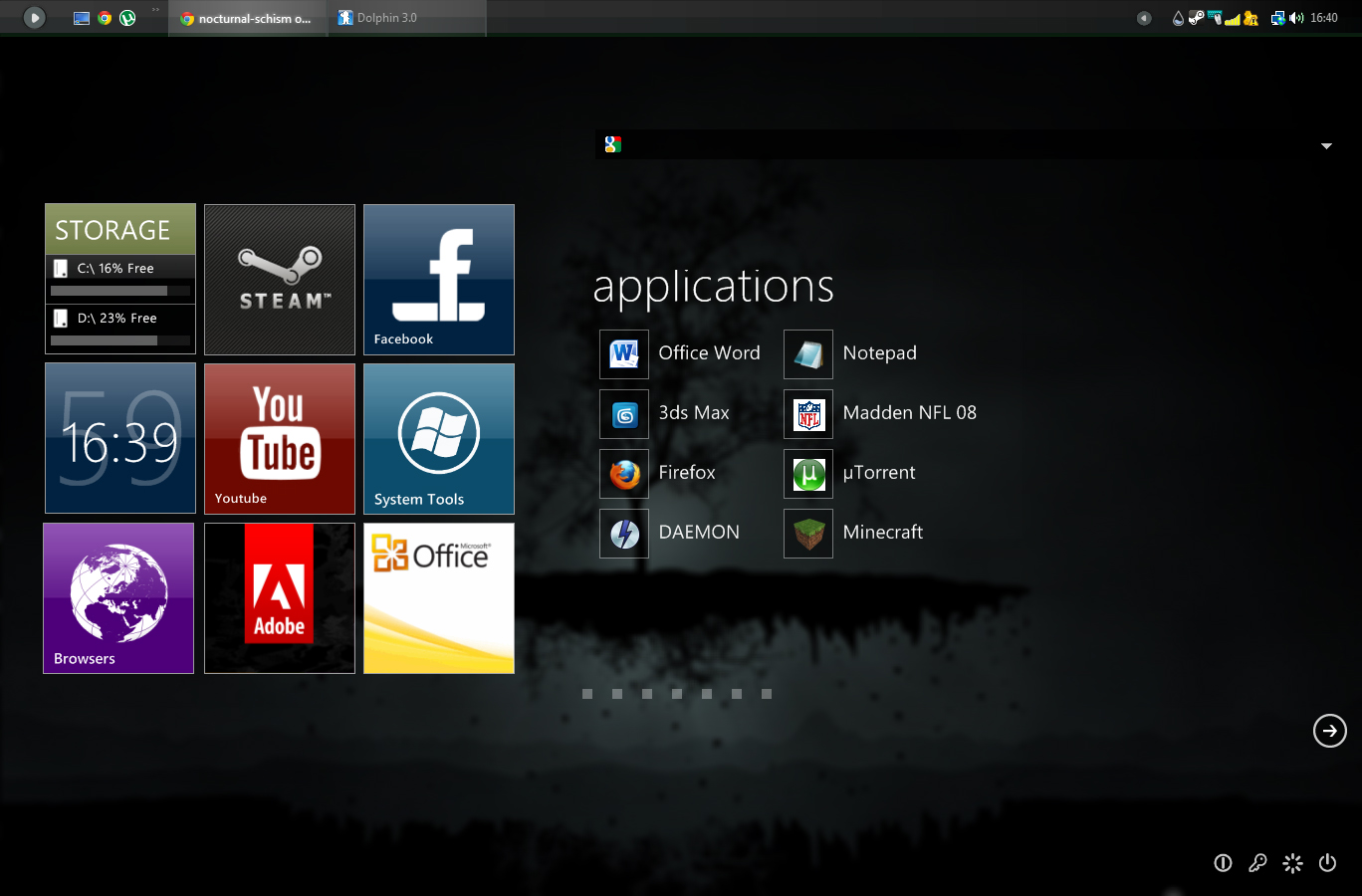
Task: Open the Steam tile
Action: point(280,280)
